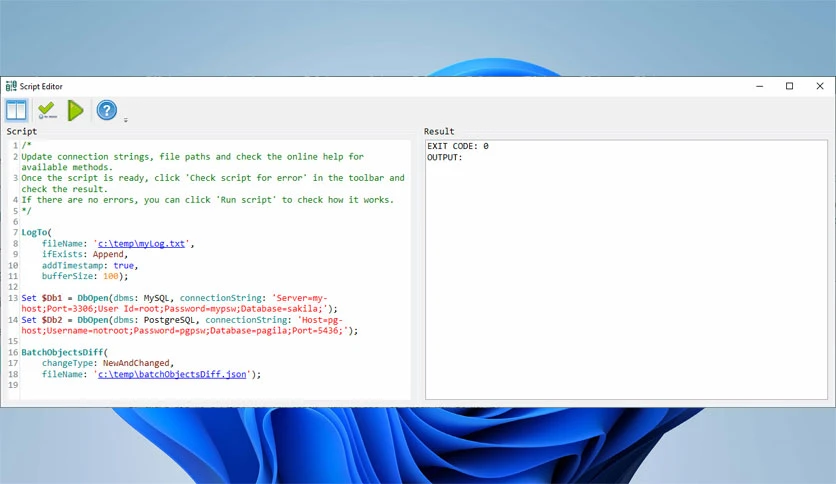Click the 'Result' panel label
This screenshot has height=484, width=836.
coord(439,131)
